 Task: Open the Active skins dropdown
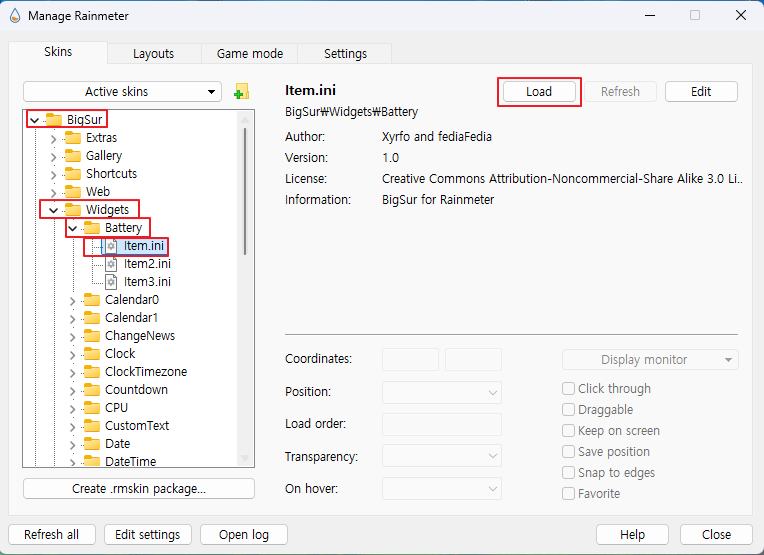[x=122, y=92]
